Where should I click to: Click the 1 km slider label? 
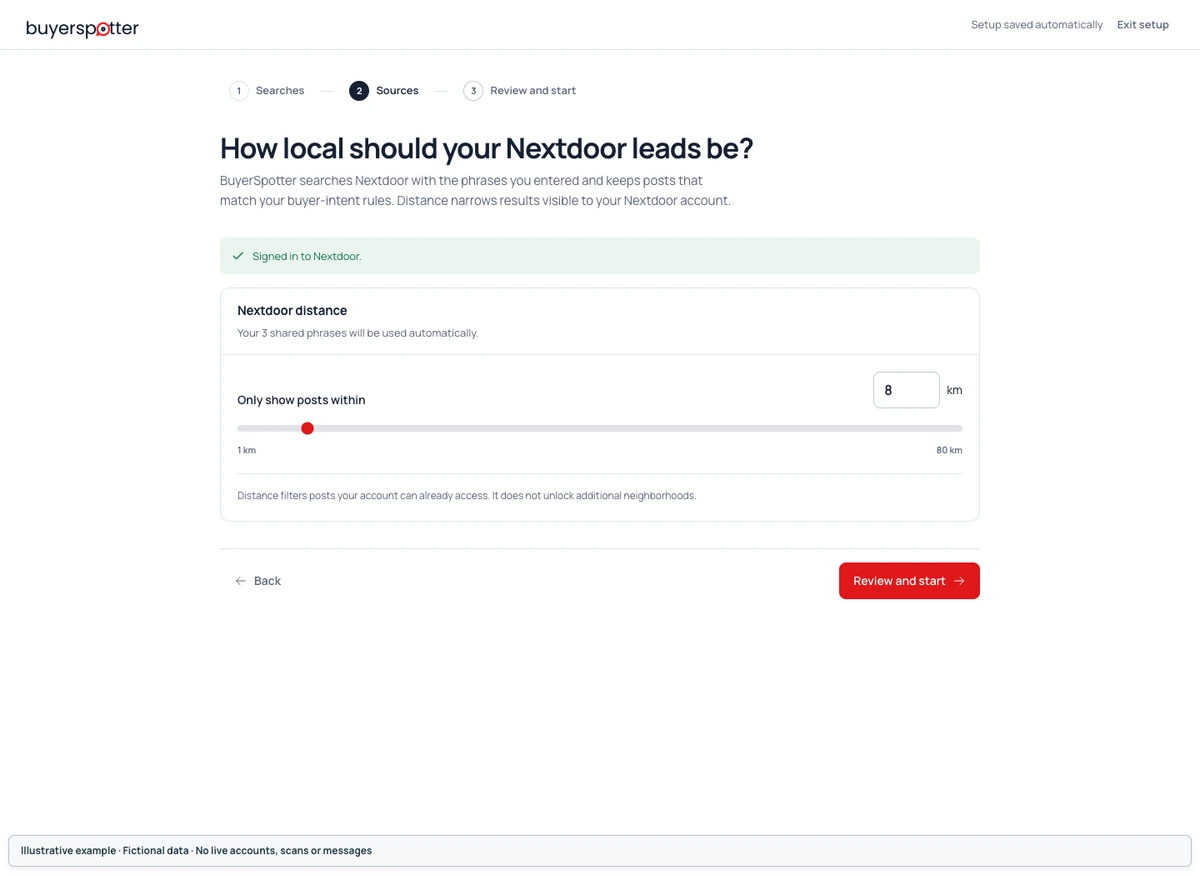point(247,450)
